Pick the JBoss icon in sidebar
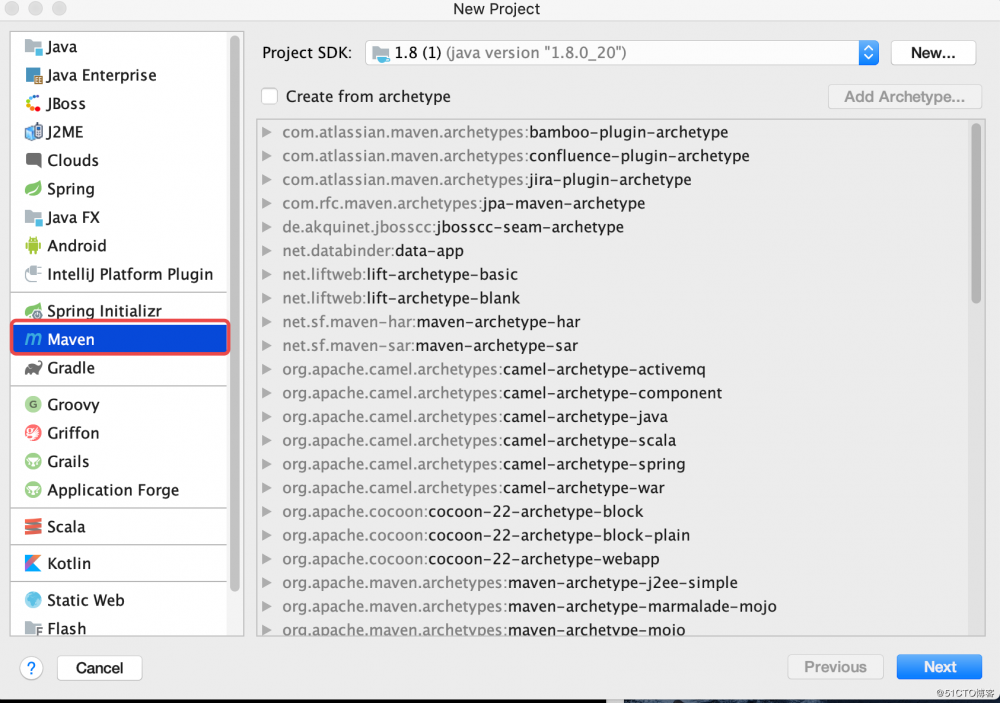1000x703 pixels. [33, 103]
